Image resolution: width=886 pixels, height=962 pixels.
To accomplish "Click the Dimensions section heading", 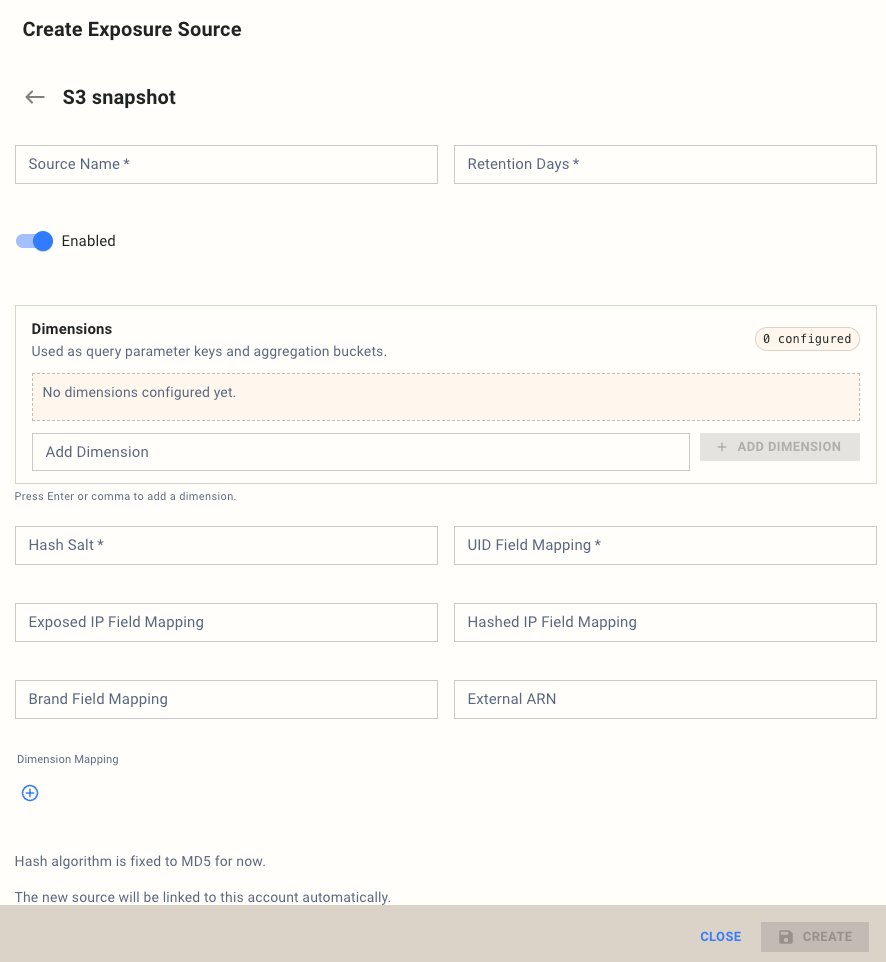I will (72, 328).
